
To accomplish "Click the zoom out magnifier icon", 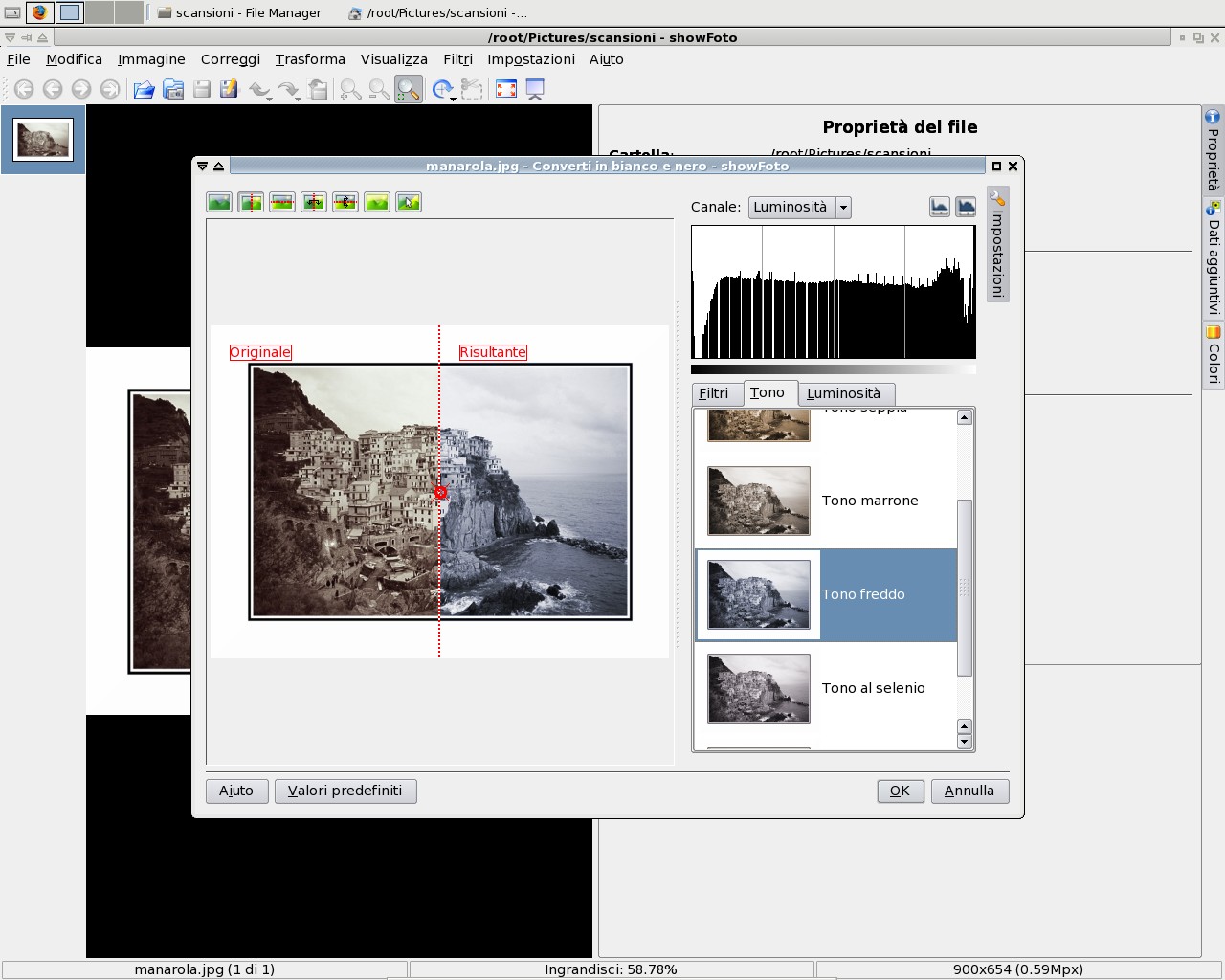I will click(x=380, y=89).
